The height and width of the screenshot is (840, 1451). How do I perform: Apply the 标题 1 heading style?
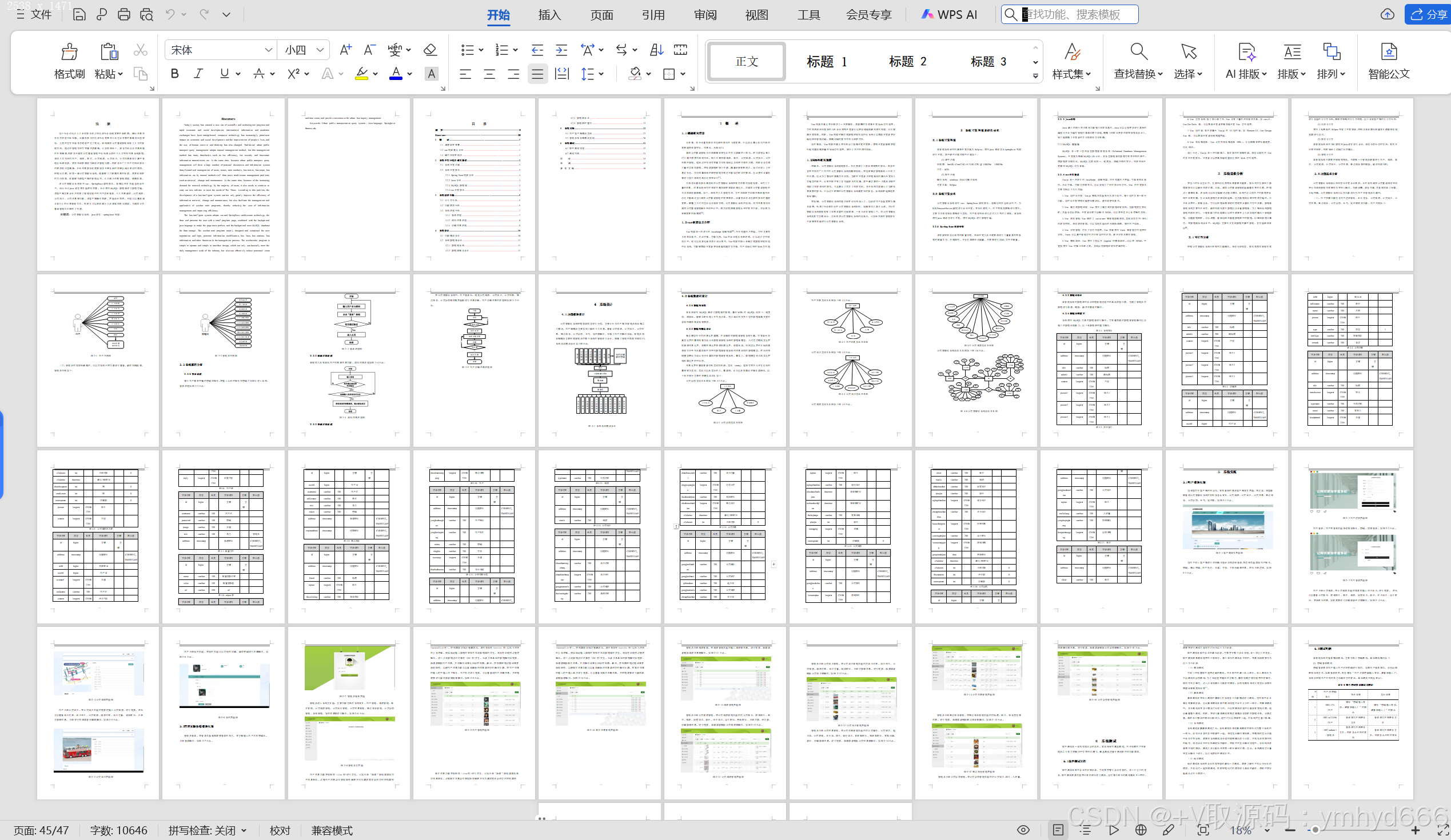click(x=826, y=62)
